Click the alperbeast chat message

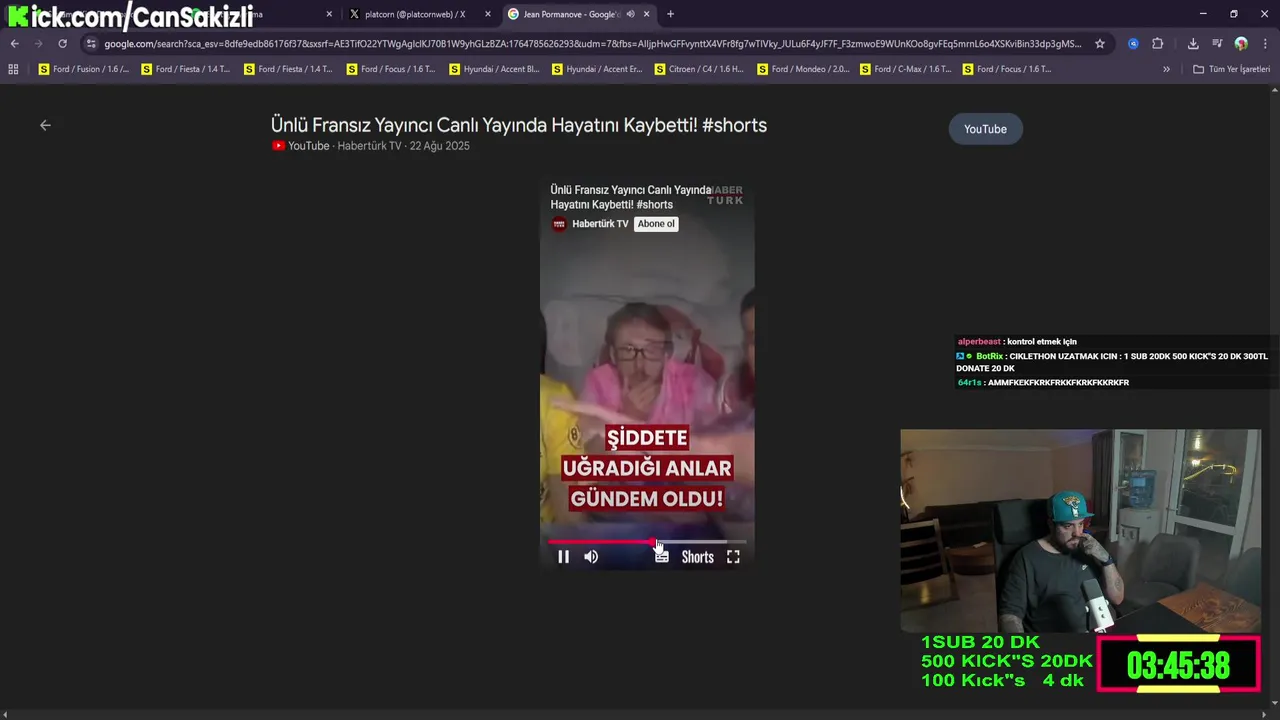(x=1017, y=342)
